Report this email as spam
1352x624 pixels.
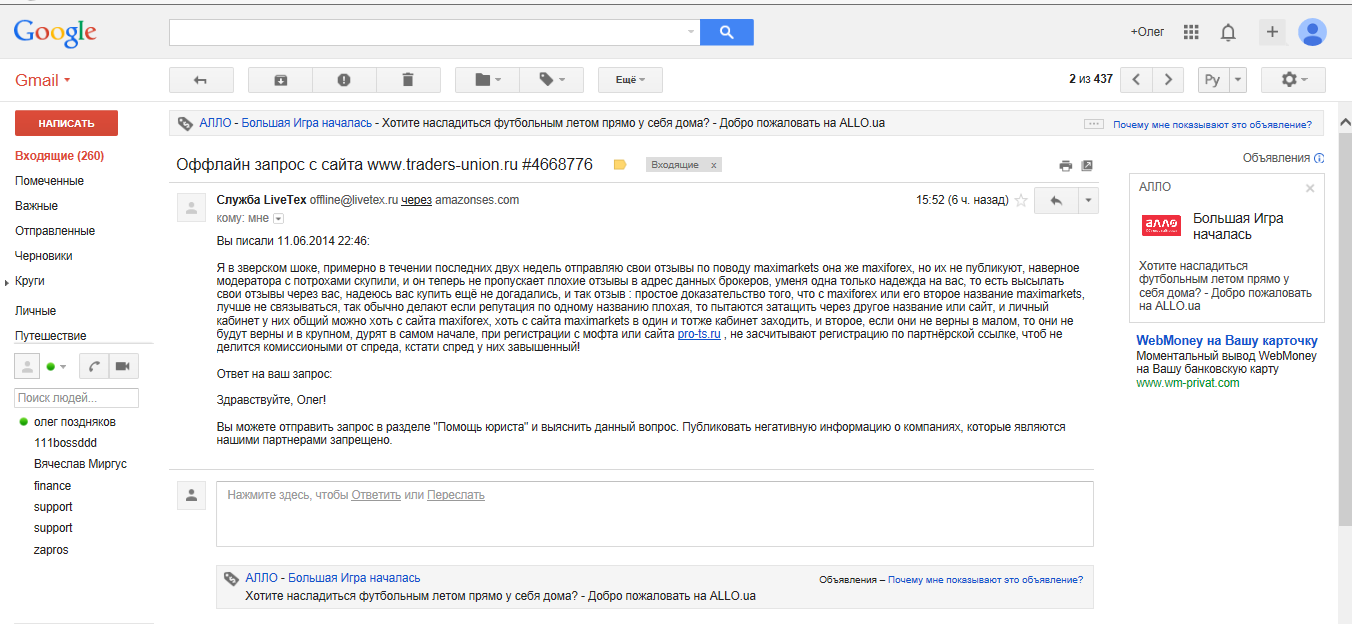pyautogui.click(x=344, y=80)
